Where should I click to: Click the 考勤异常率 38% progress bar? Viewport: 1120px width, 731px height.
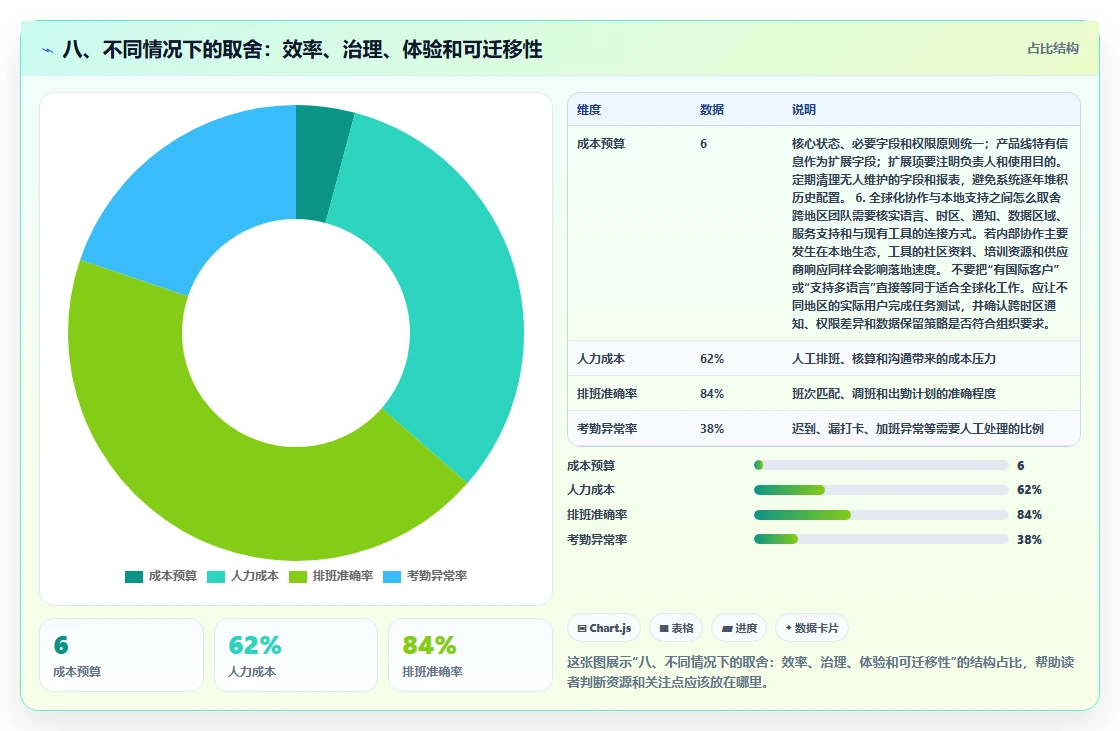click(881, 539)
